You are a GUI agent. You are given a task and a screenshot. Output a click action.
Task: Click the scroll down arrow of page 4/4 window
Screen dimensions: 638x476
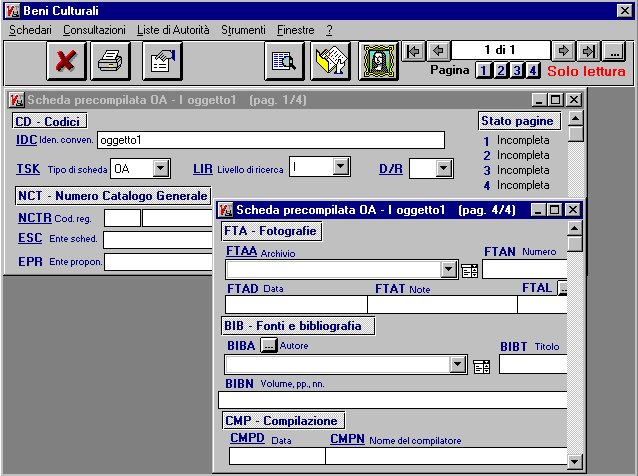[x=575, y=460]
